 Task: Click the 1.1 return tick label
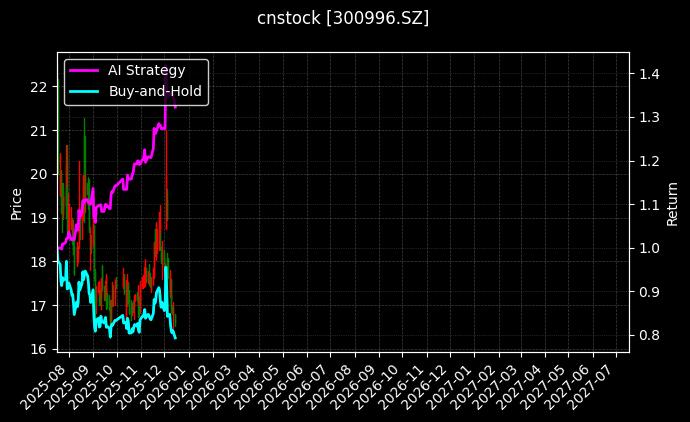(650, 205)
